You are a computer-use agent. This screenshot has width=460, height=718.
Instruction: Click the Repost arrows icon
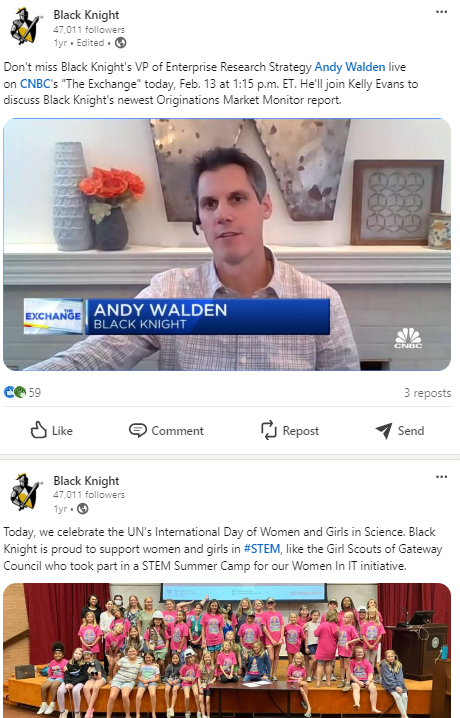269,430
